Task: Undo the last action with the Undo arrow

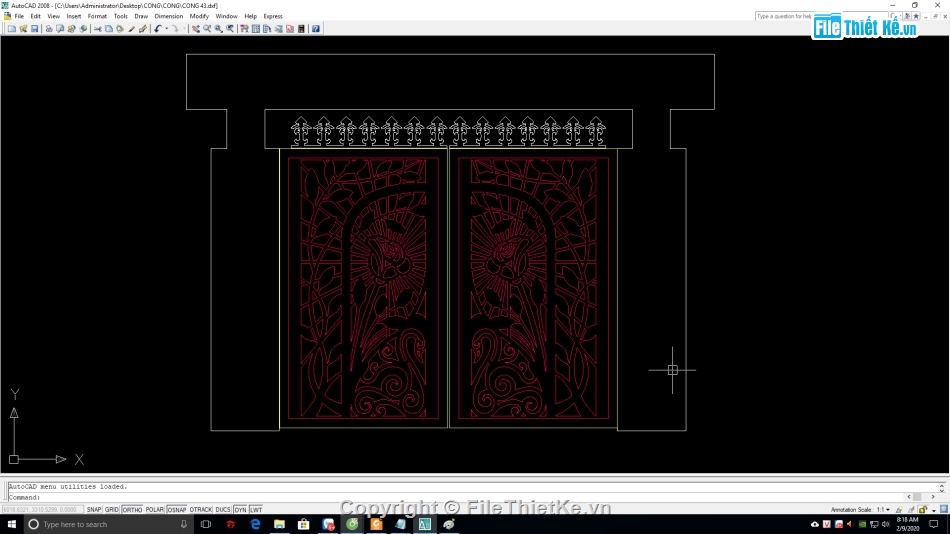Action: tap(158, 28)
